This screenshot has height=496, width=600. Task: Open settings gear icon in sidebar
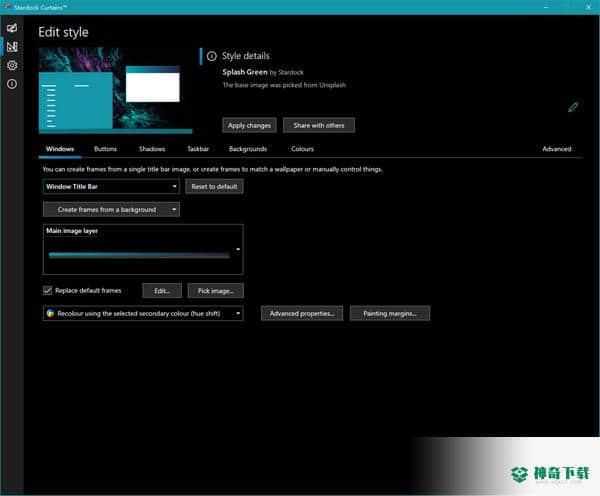coord(12,65)
